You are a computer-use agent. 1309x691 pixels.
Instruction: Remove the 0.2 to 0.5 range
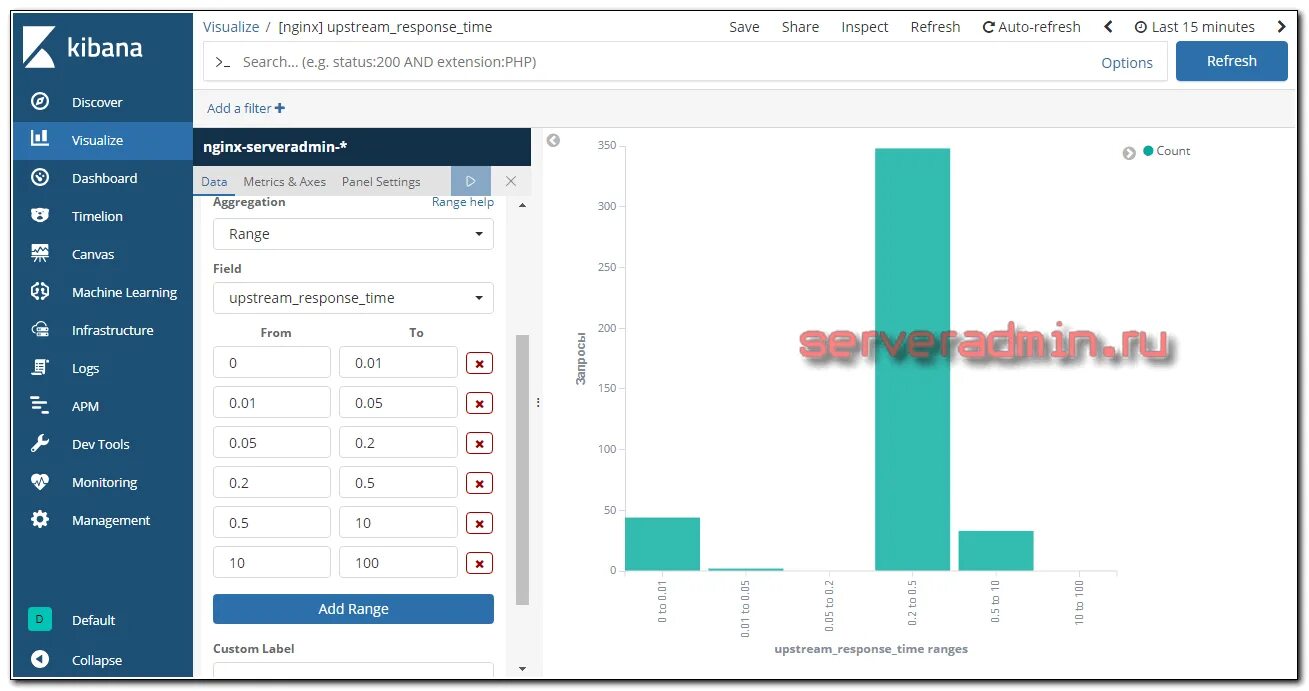[480, 484]
